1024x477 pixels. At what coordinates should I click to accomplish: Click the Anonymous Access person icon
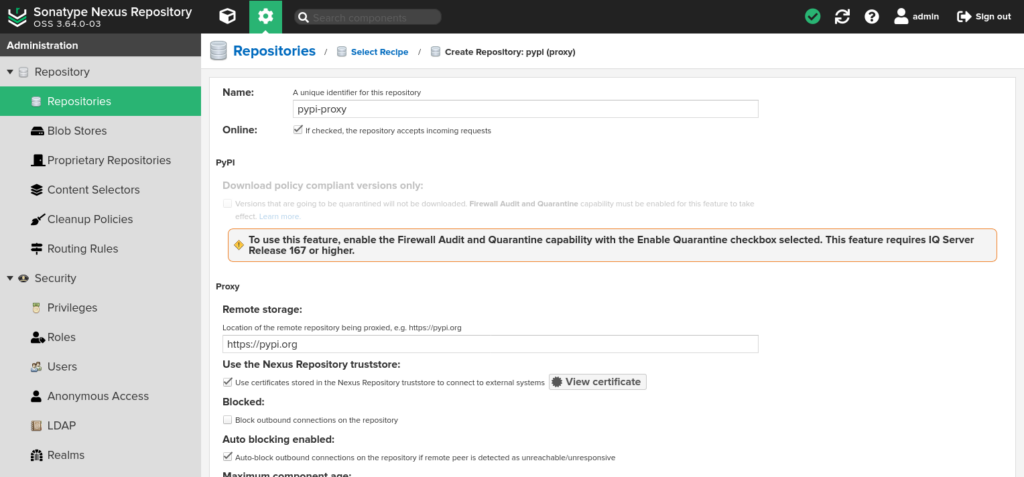click(x=37, y=396)
